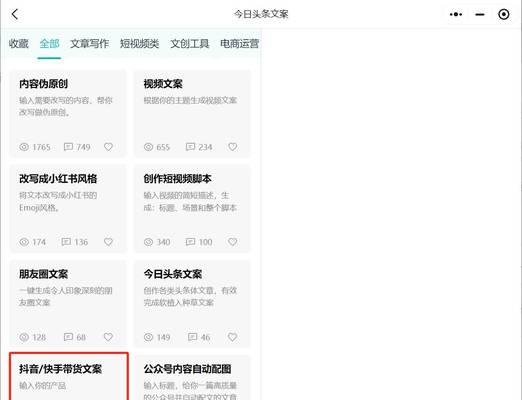Image resolution: width=522 pixels, height=400 pixels.
Task: Click the comment count 100
Action: [205, 242]
